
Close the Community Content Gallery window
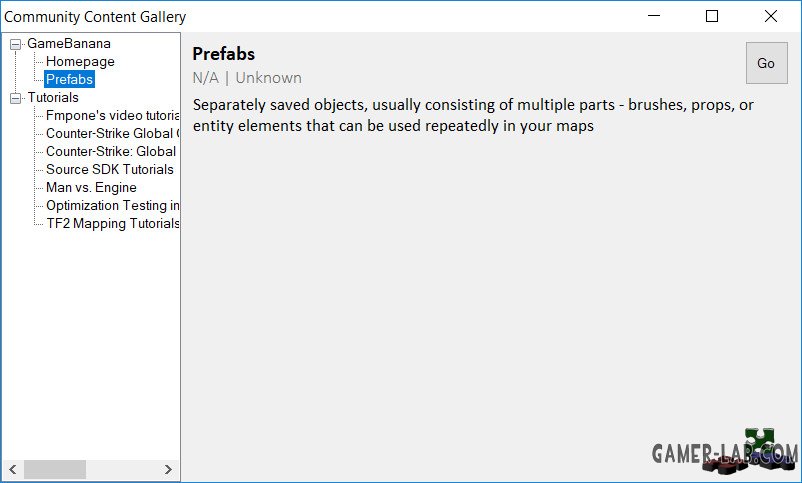(771, 16)
